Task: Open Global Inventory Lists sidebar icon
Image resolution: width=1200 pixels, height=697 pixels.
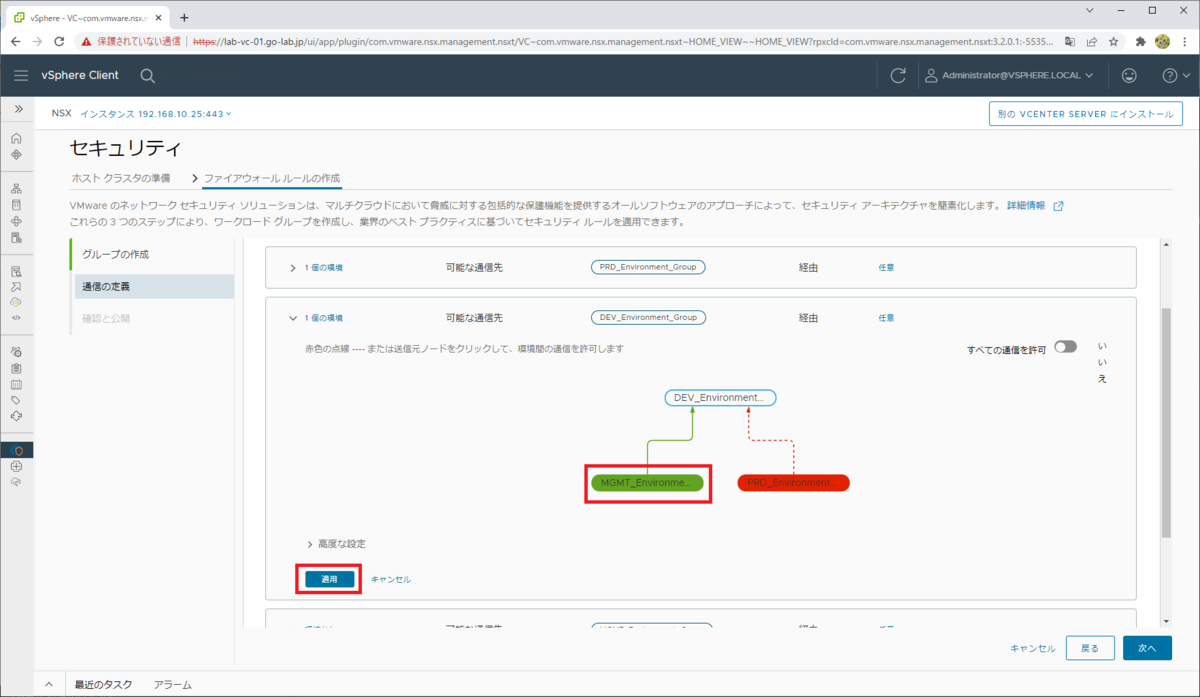Action: (16, 237)
